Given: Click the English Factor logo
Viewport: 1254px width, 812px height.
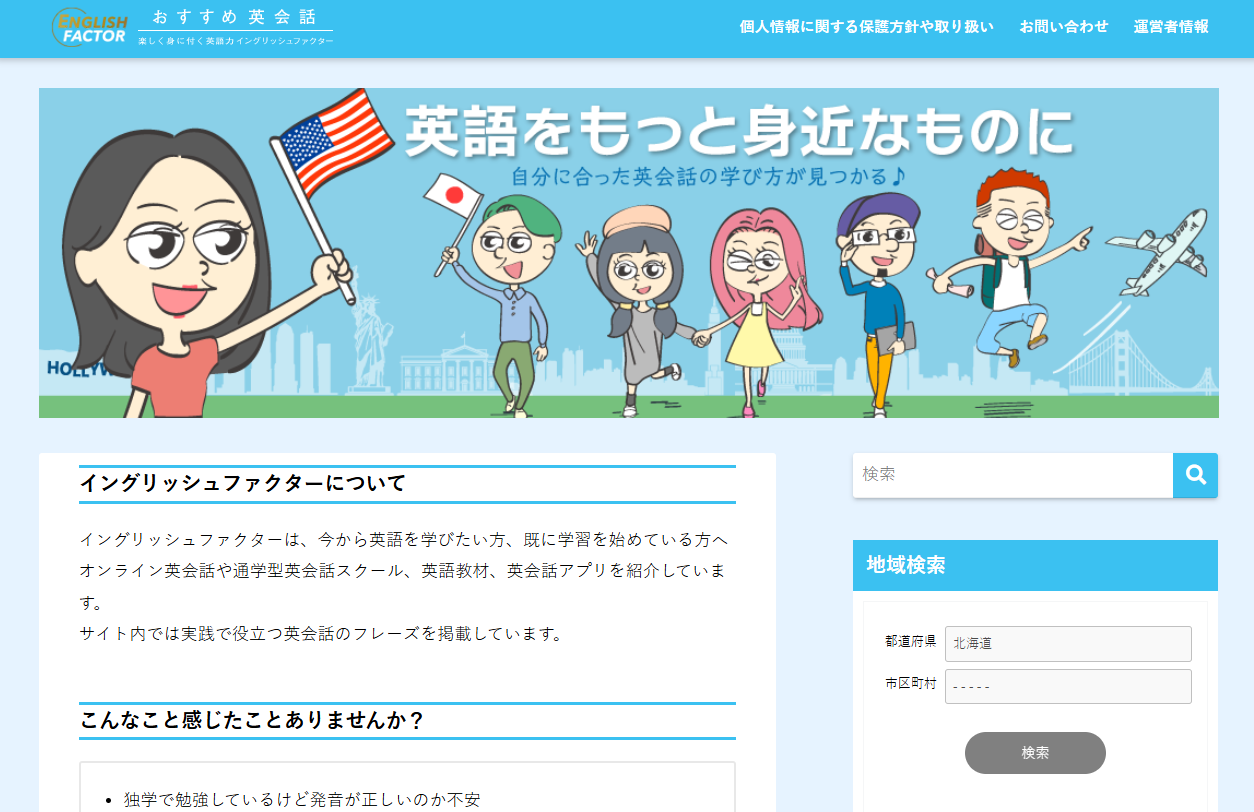Looking at the screenshot, I should tap(90, 28).
